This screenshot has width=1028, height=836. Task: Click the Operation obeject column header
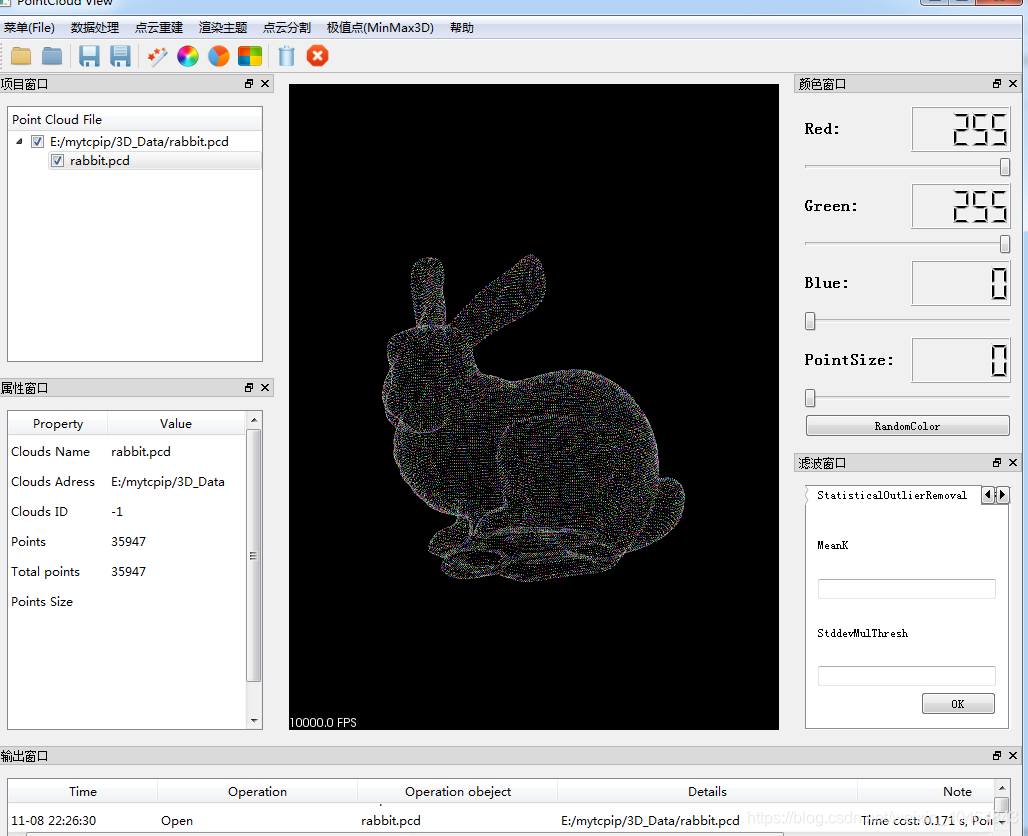click(x=458, y=791)
